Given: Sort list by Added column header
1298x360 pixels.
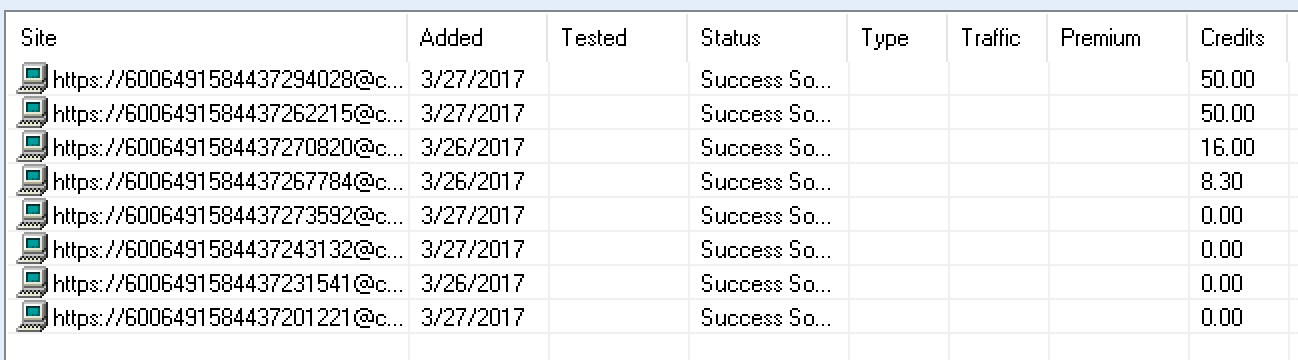Looking at the screenshot, I should pos(479,38).
